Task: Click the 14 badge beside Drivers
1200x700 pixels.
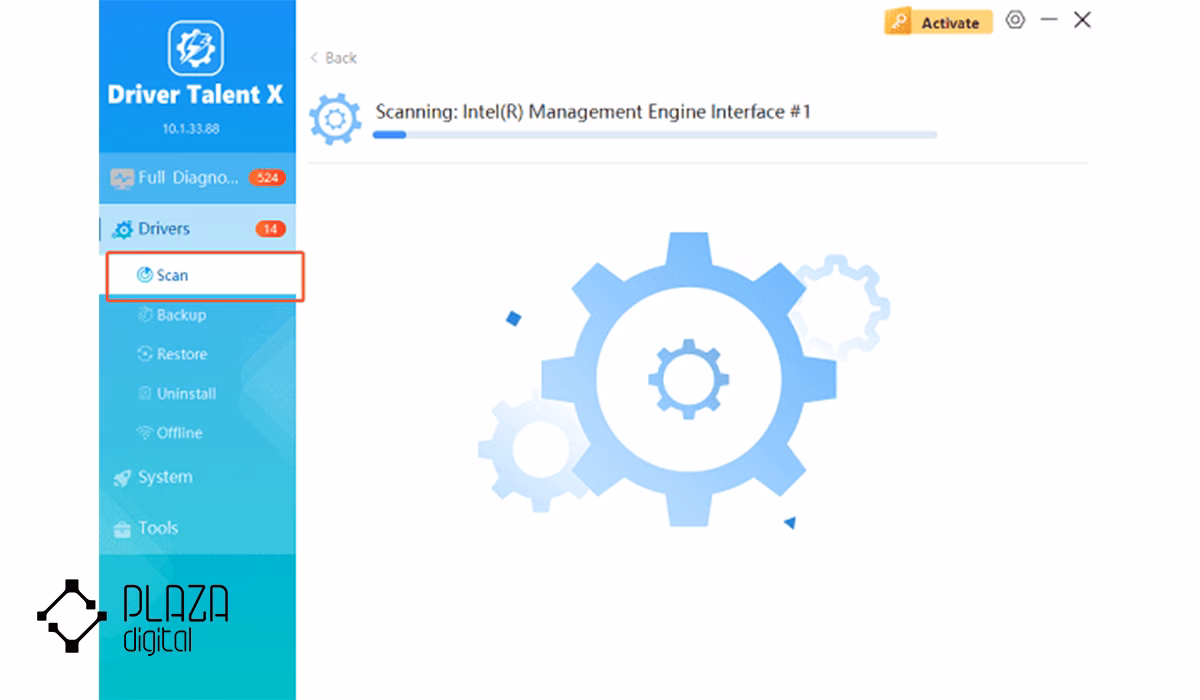Action: (x=270, y=229)
